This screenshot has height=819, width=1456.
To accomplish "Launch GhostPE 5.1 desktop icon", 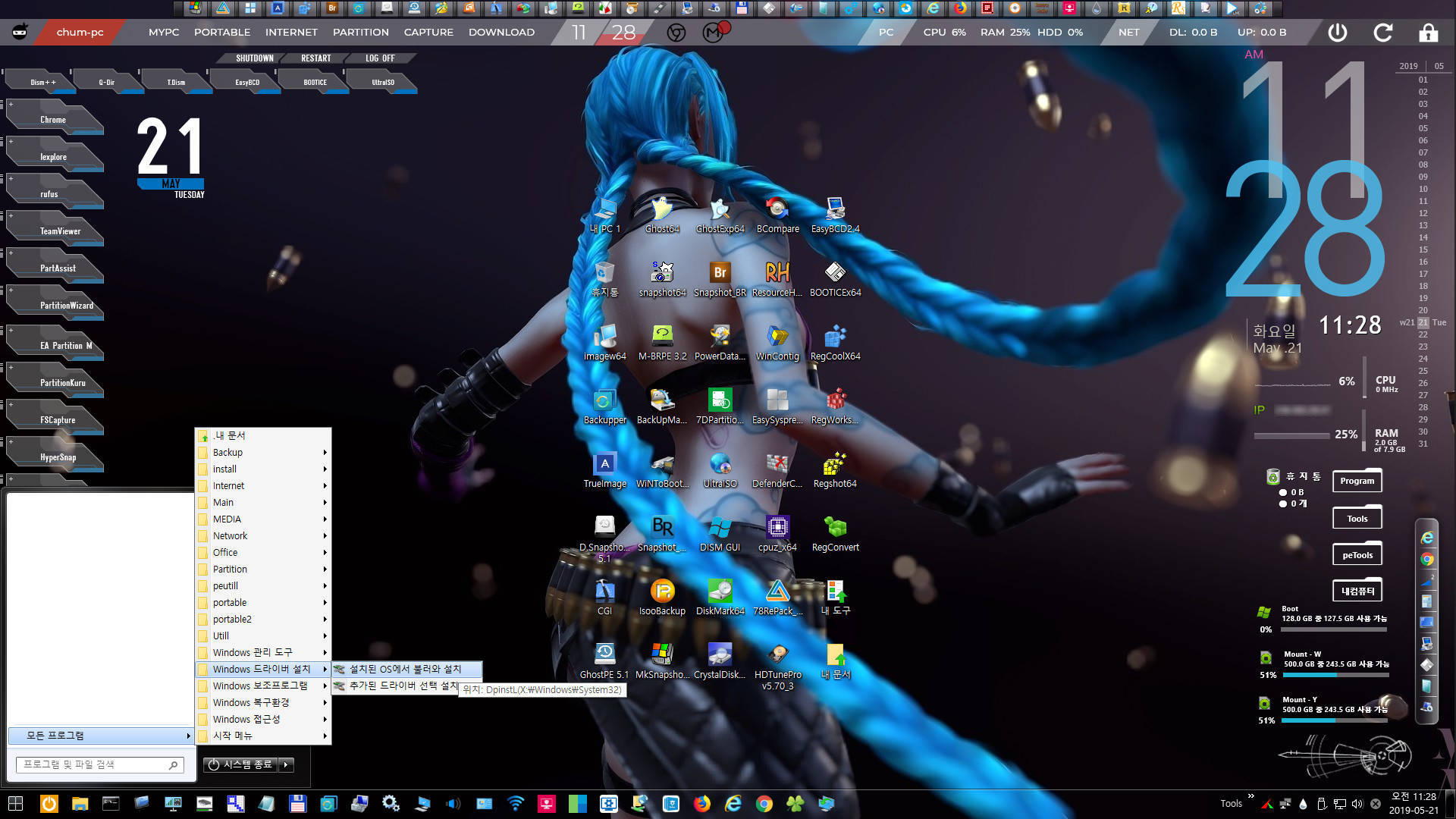I will pyautogui.click(x=604, y=661).
